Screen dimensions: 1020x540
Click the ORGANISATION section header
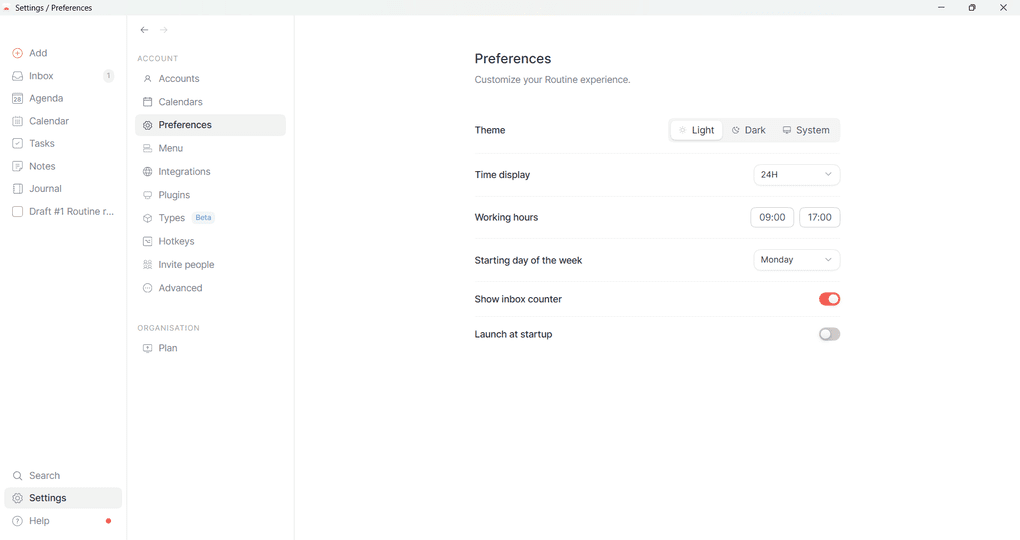coord(168,328)
